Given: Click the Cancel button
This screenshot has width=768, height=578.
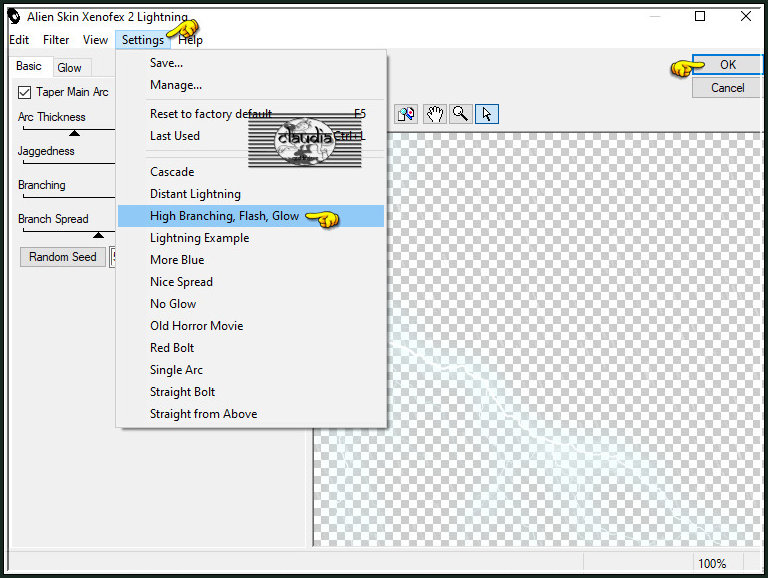Looking at the screenshot, I should click(727, 88).
